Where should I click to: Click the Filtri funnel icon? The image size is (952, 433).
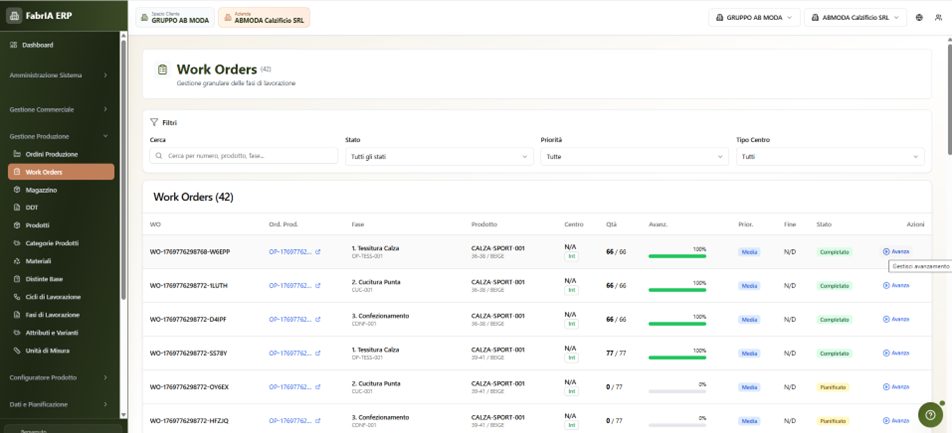pos(154,122)
